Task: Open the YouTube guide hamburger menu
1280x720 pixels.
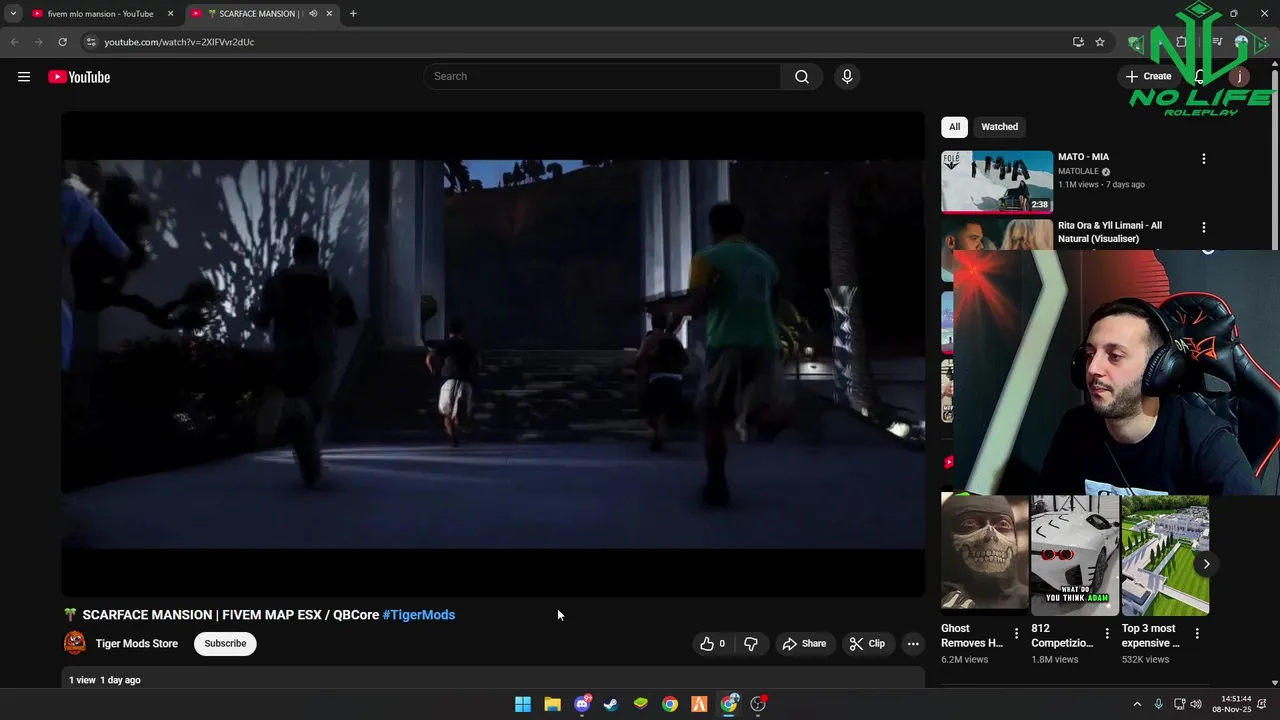Action: coord(24,77)
